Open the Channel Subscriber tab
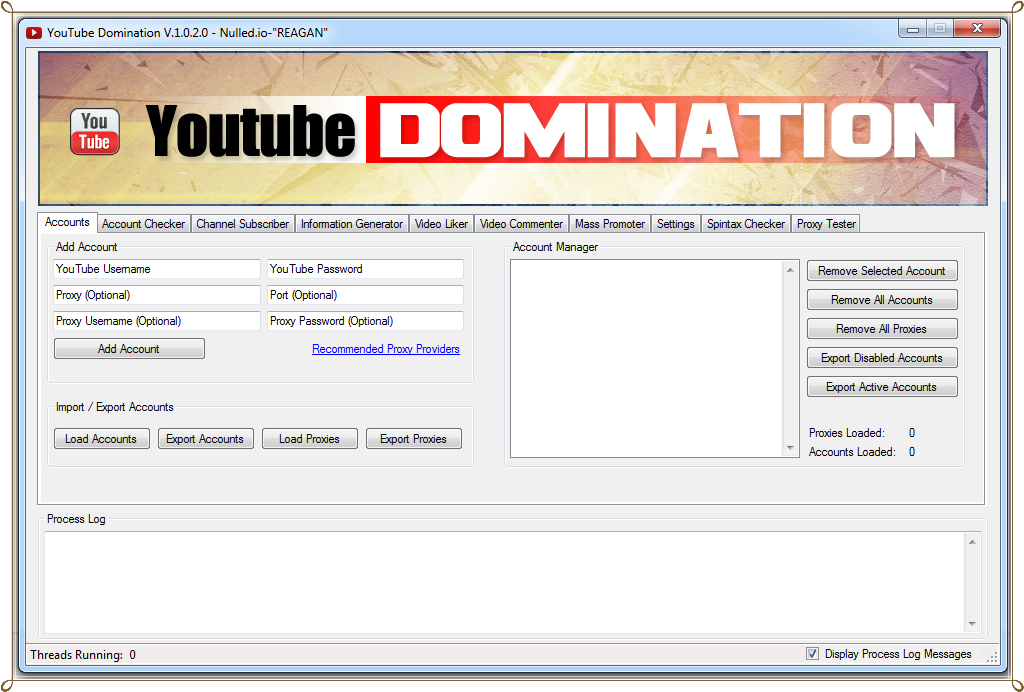 [x=242, y=223]
